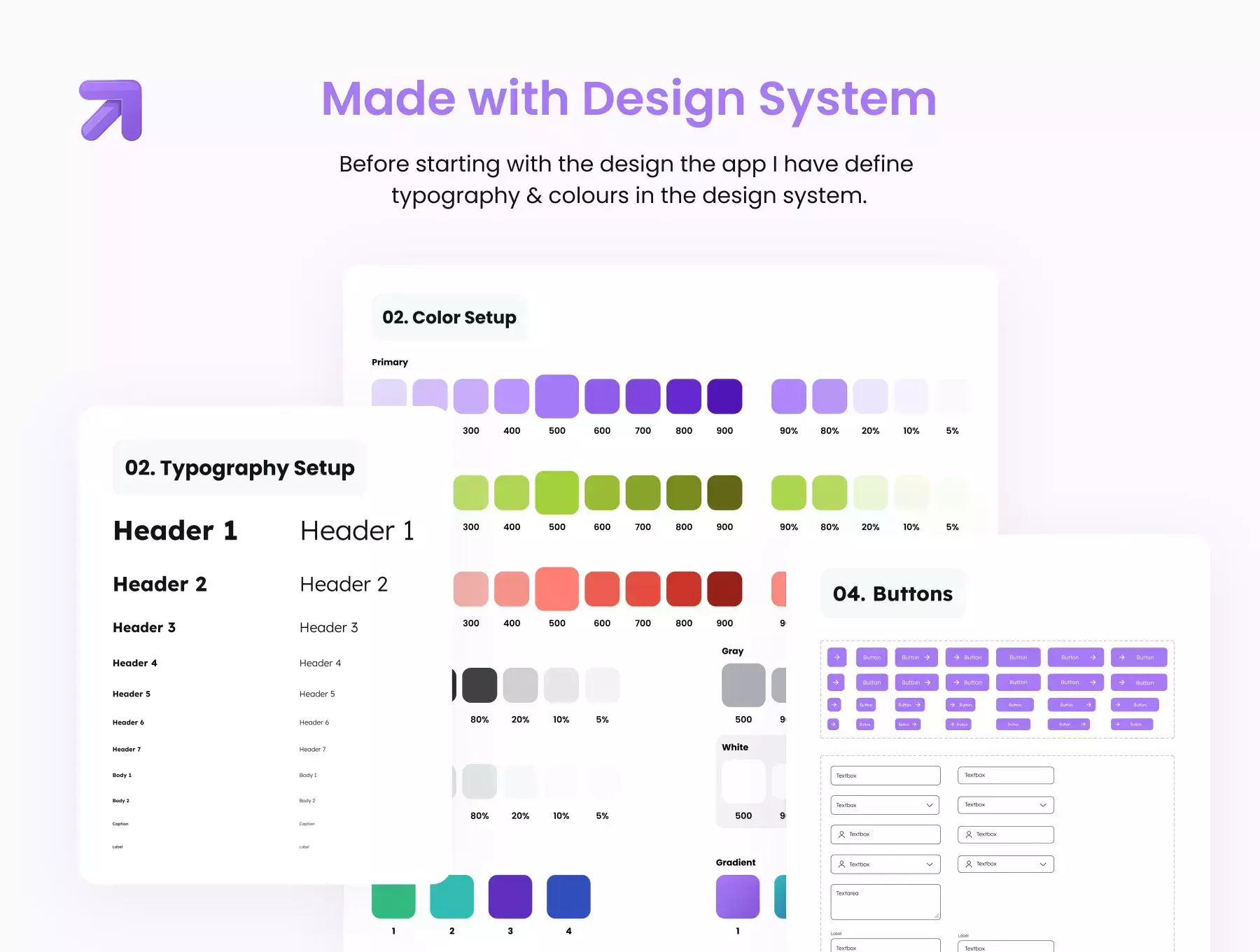The image size is (1260, 952).
Task: Click the user icon in right column textbox without chevron
Action: (x=969, y=834)
